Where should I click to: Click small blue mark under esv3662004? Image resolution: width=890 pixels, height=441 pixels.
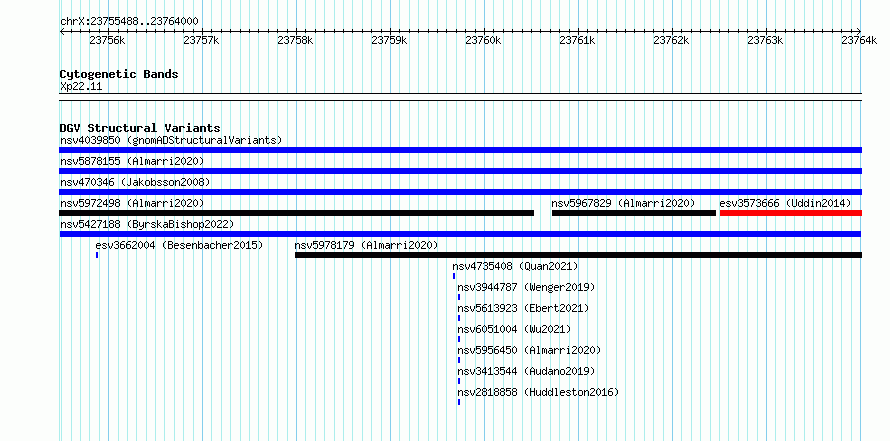point(97,255)
